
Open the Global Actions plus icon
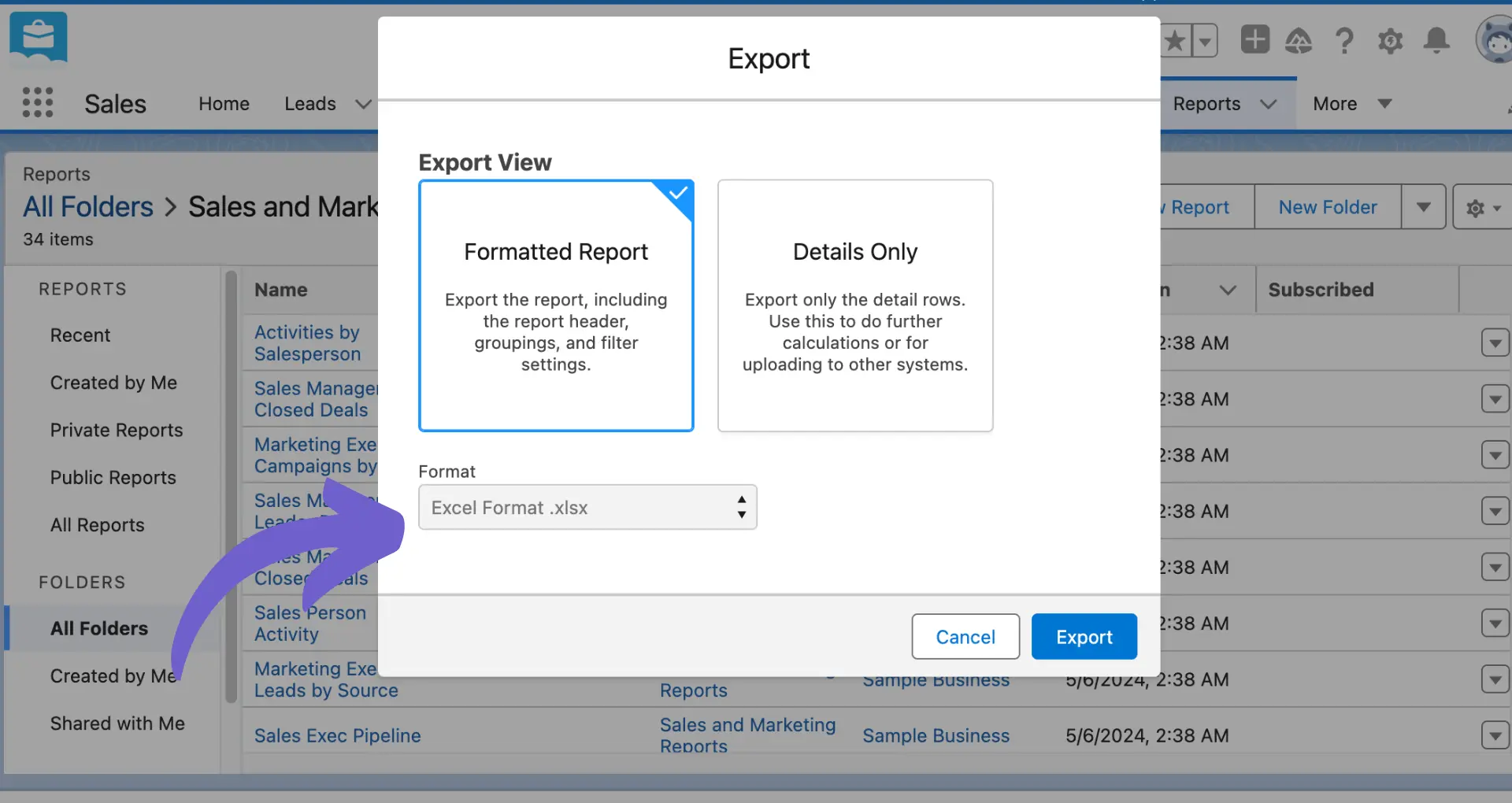[x=1254, y=39]
